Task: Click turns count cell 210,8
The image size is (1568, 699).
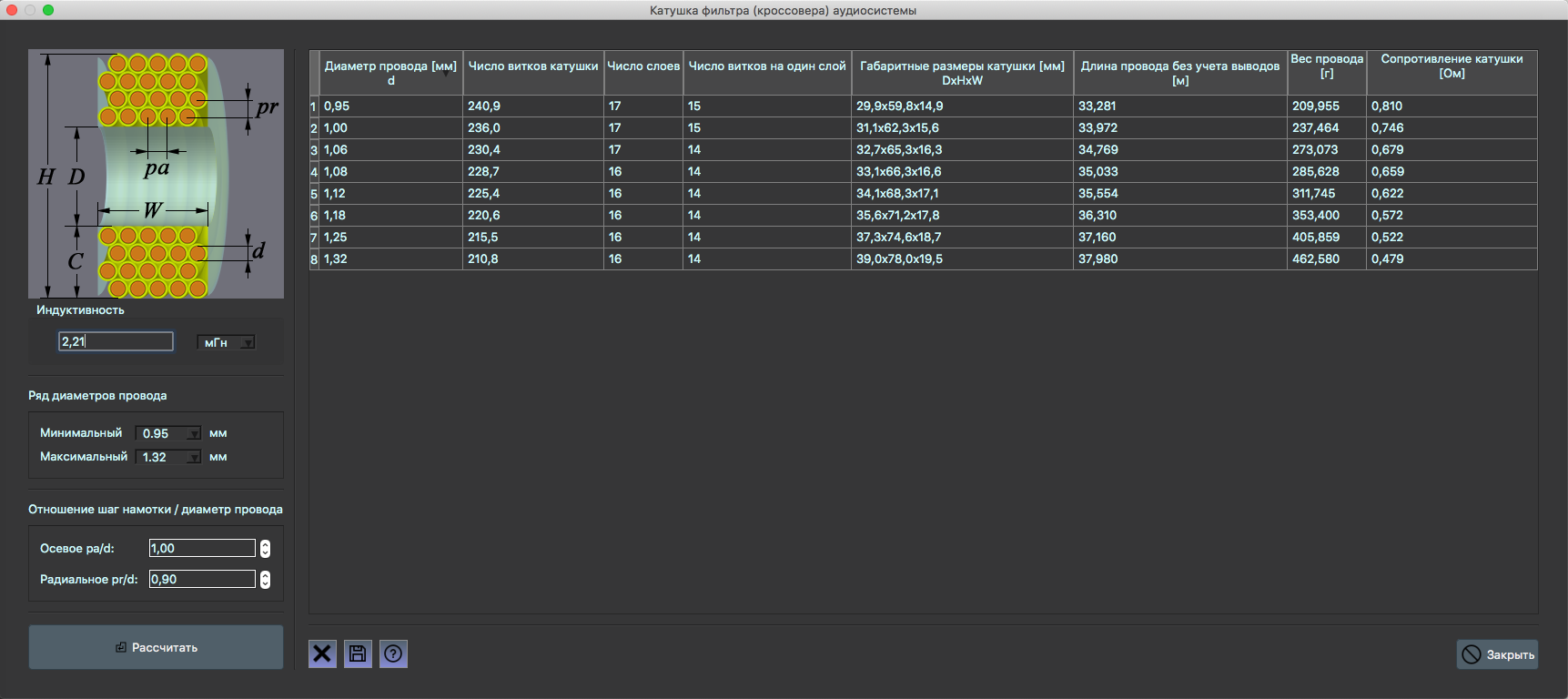Action: pyautogui.click(x=534, y=259)
